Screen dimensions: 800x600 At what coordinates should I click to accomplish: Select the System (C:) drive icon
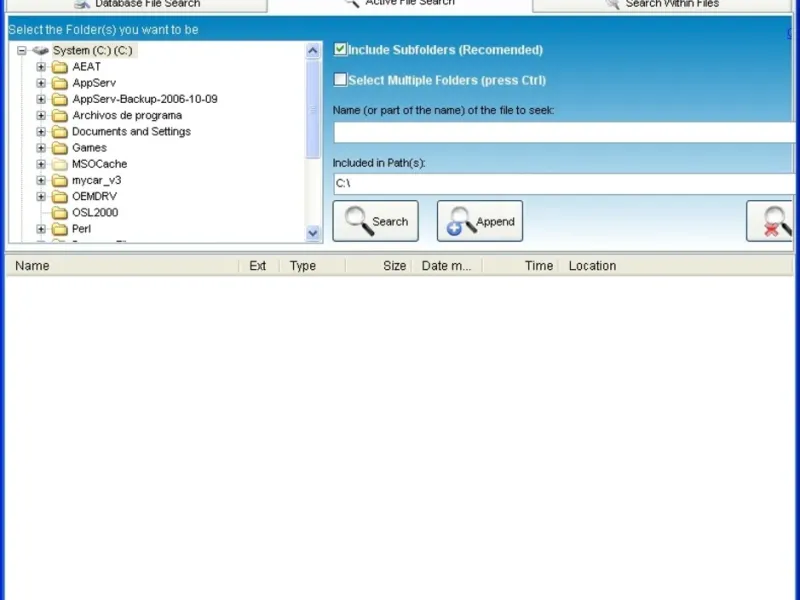pyautogui.click(x=40, y=51)
